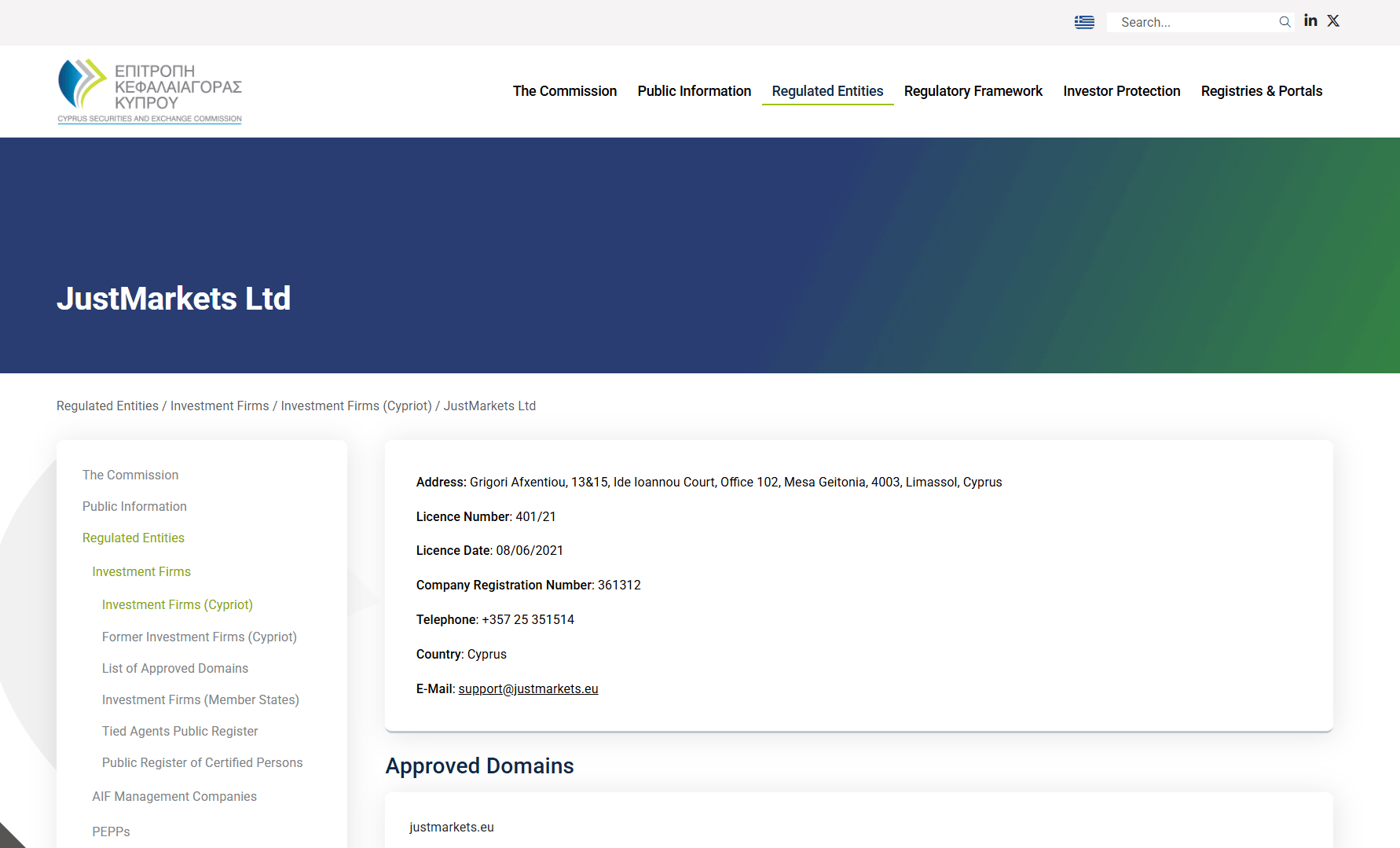Image resolution: width=1400 pixels, height=848 pixels.
Task: Select Investment Firms in sidebar
Action: point(141,571)
